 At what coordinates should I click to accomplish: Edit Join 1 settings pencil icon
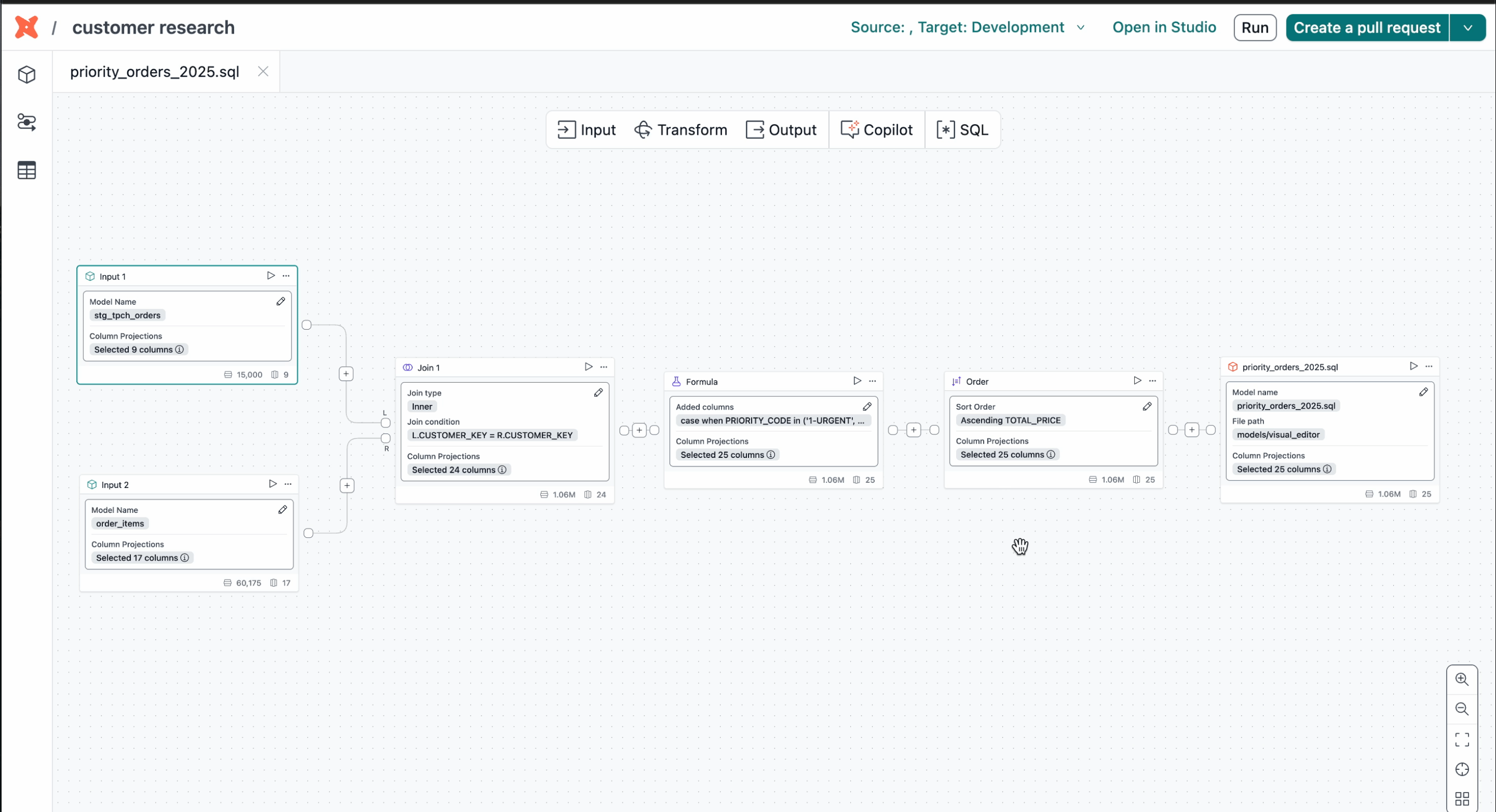598,393
